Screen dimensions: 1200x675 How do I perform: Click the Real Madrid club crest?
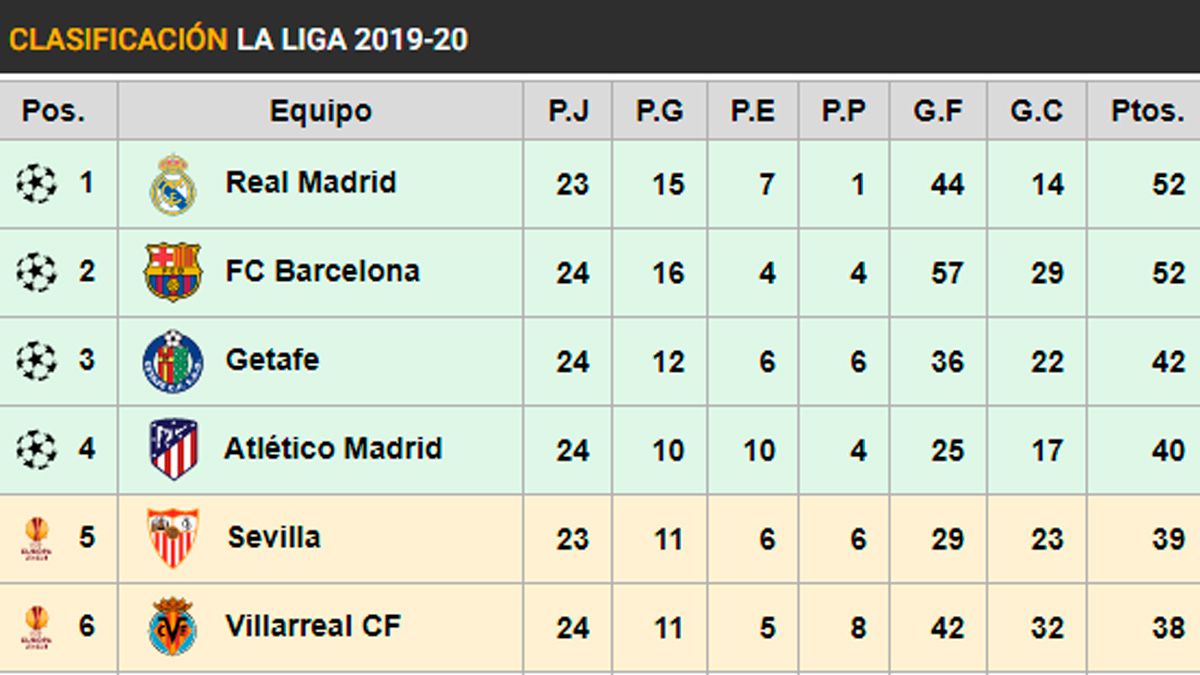[173, 185]
